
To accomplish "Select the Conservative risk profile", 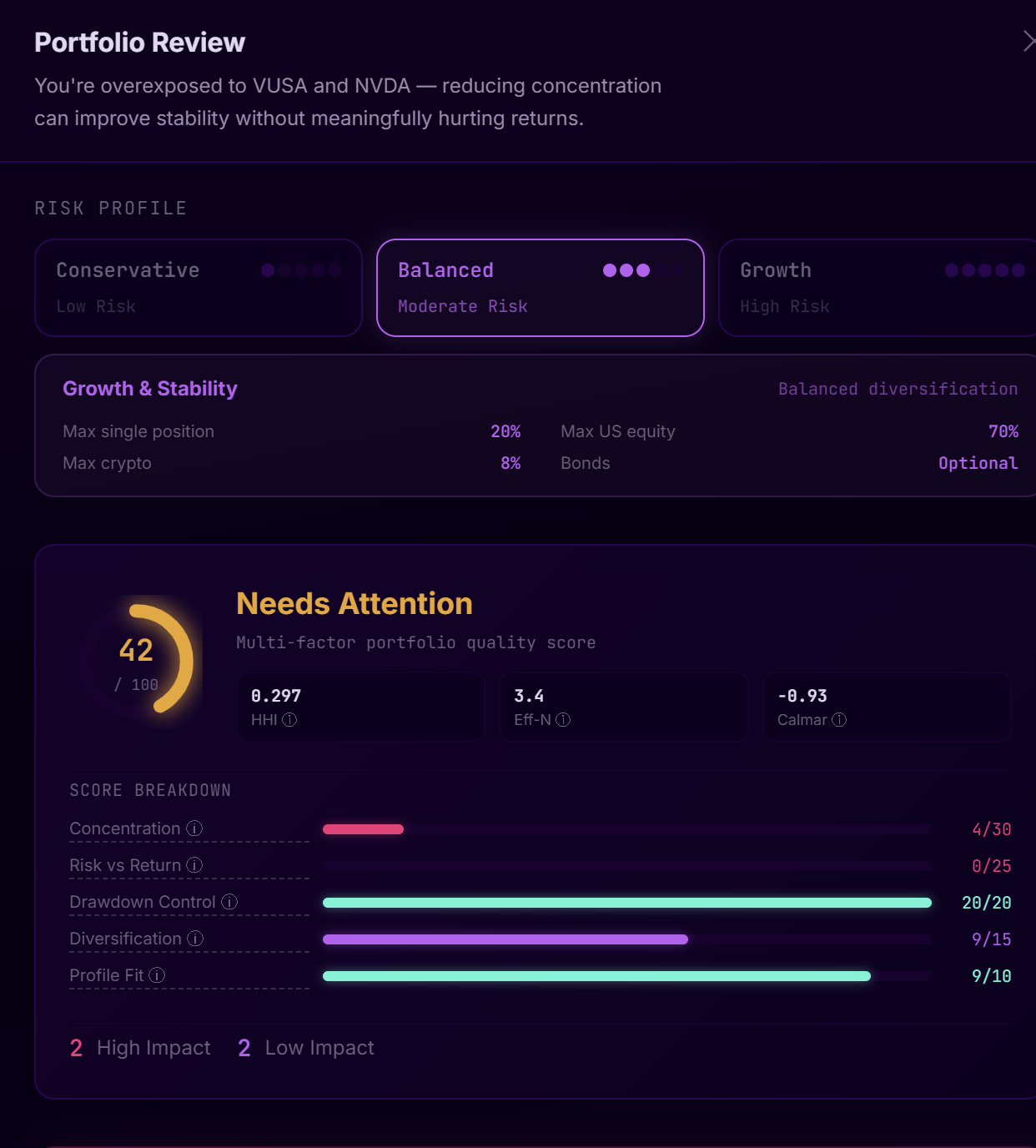I will 198,288.
